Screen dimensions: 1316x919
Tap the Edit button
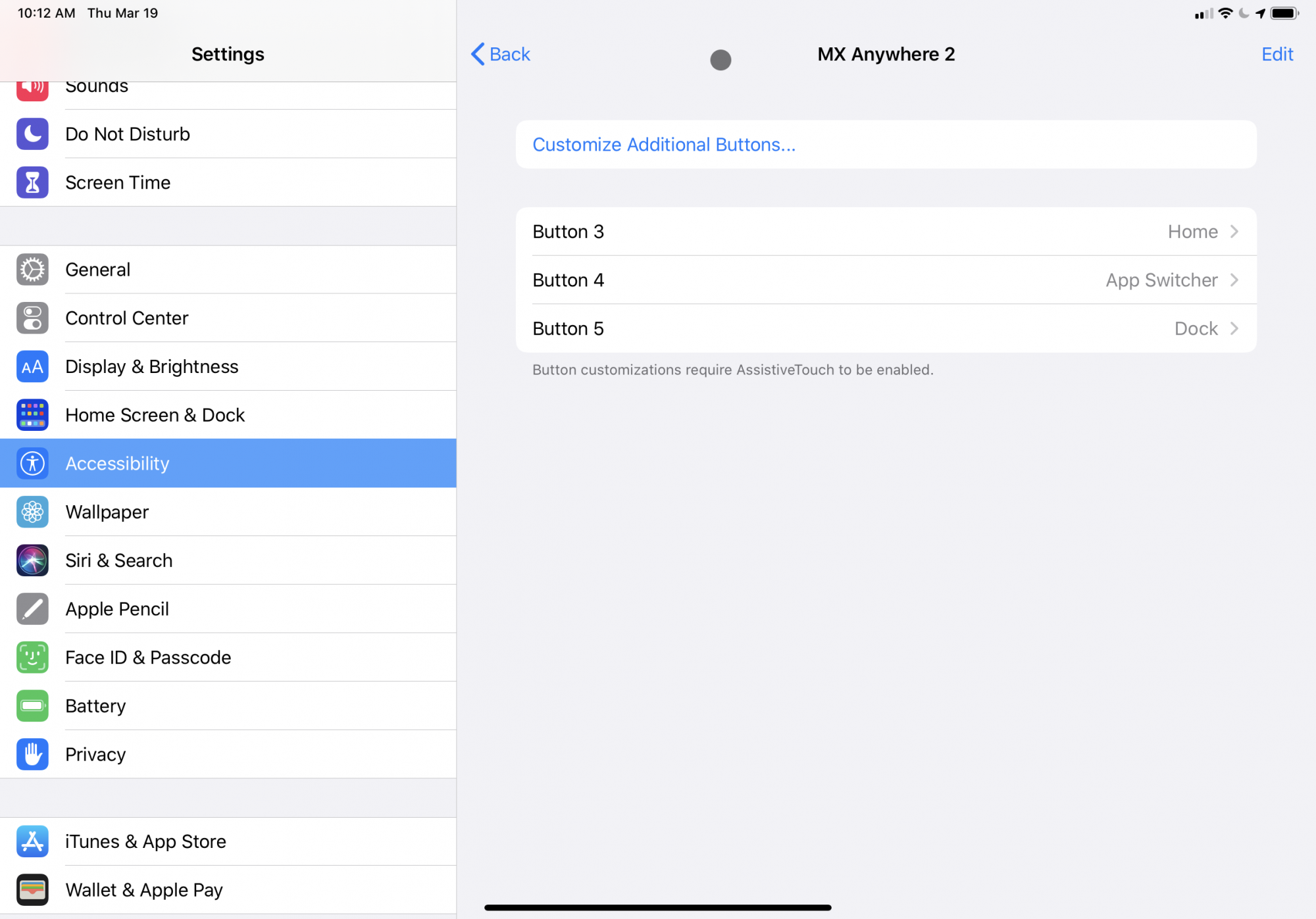click(x=1277, y=54)
